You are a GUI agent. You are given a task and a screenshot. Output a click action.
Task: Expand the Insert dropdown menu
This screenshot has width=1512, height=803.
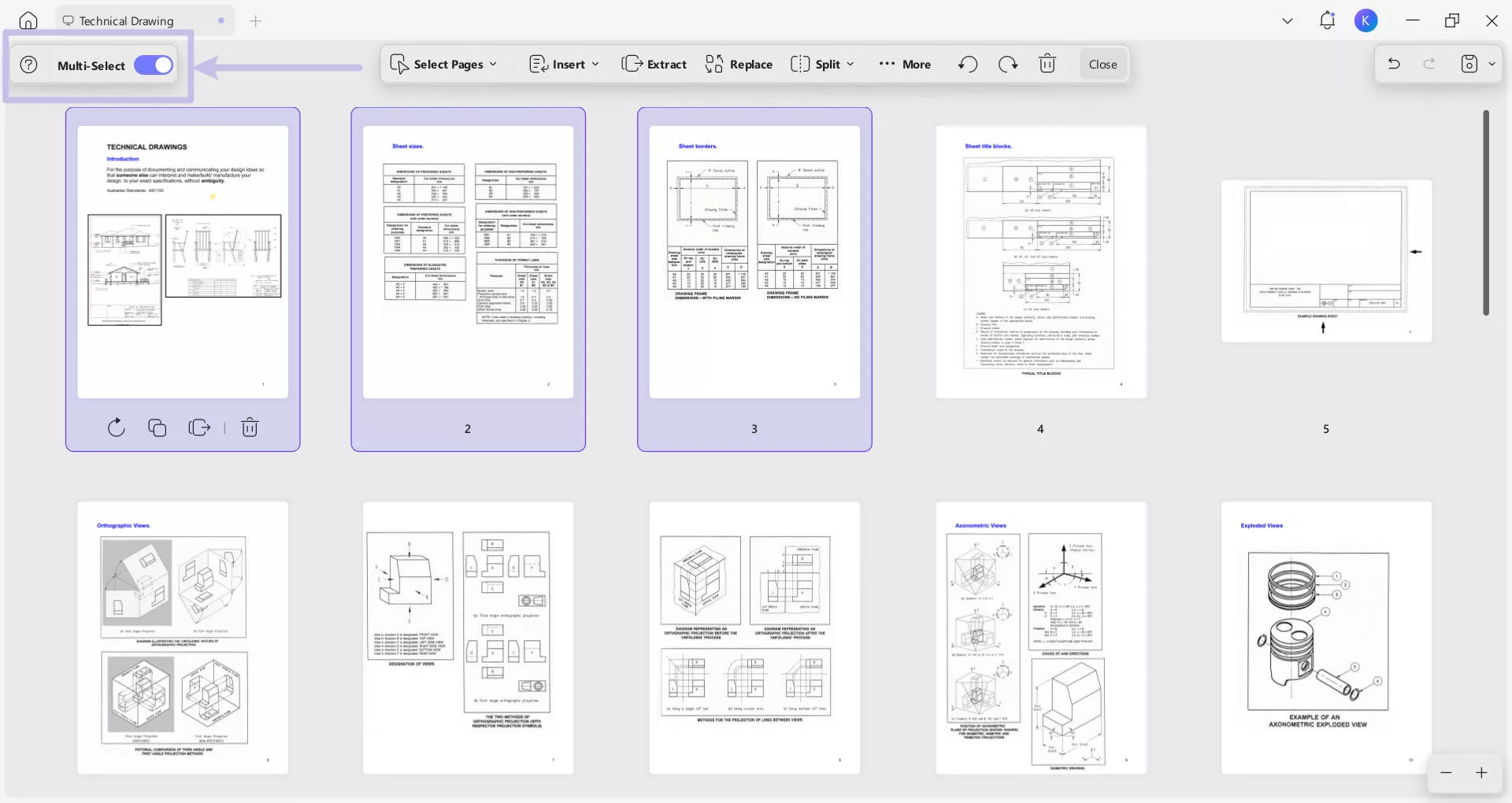point(564,65)
